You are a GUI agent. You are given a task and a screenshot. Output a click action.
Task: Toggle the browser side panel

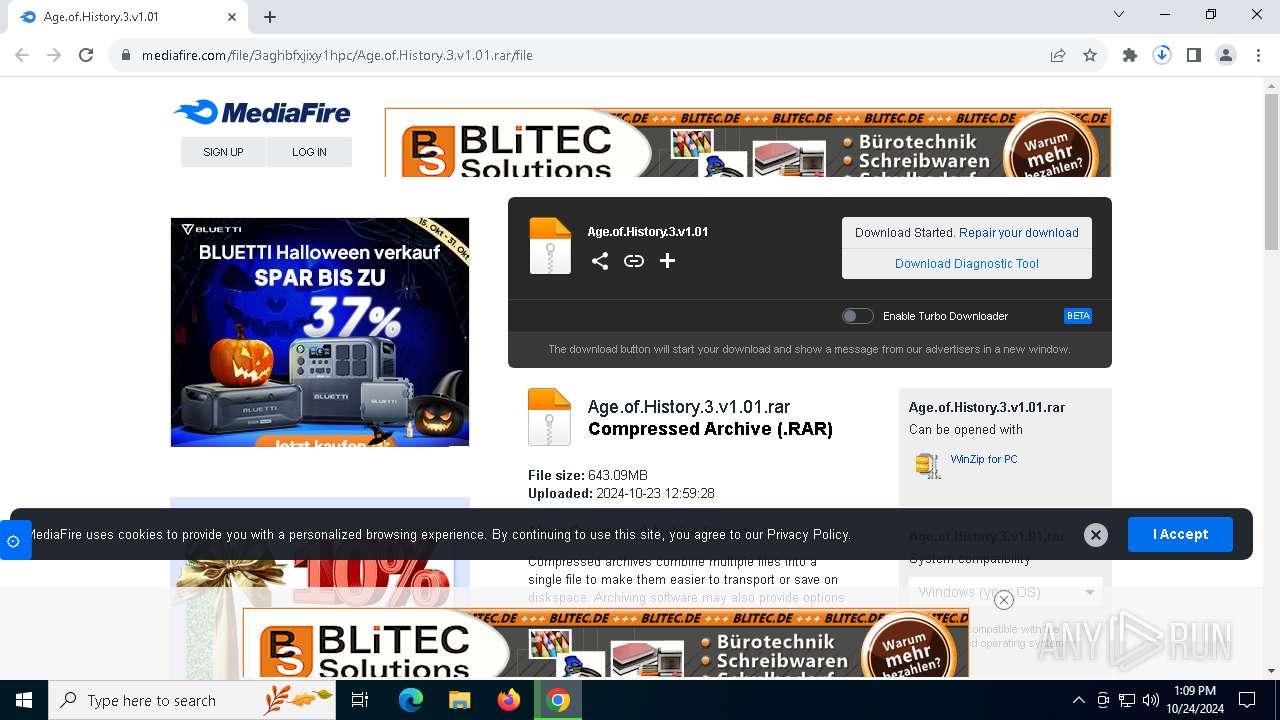click(1194, 55)
